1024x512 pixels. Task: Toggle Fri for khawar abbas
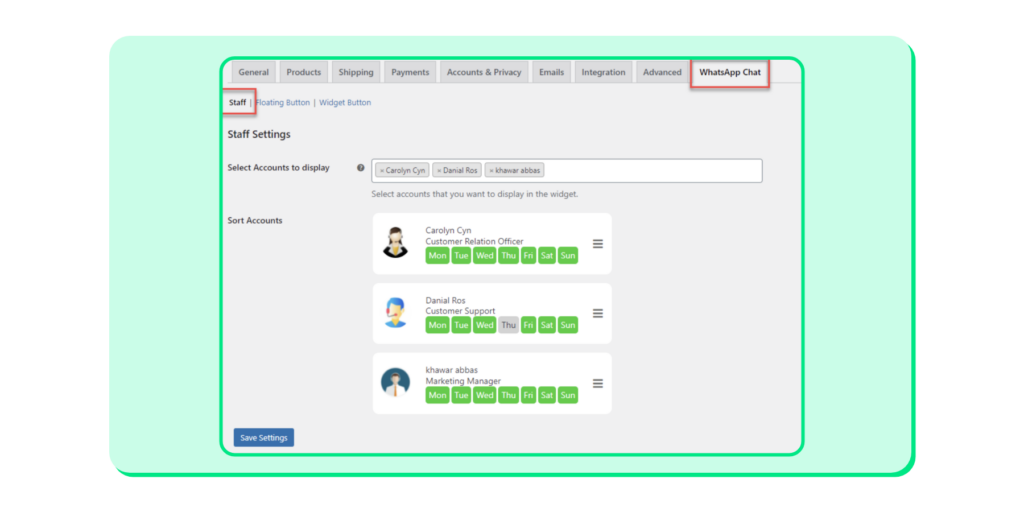pyautogui.click(x=528, y=395)
